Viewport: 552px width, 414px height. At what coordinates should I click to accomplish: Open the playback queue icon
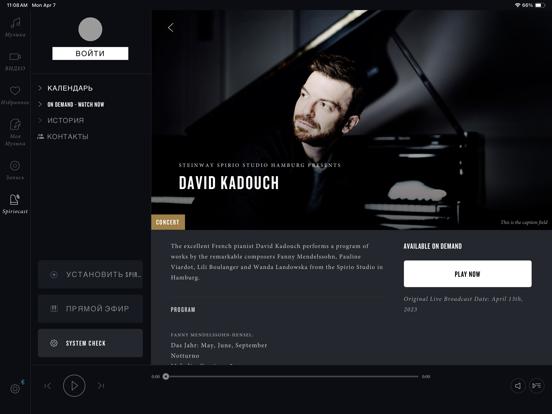pyautogui.click(x=537, y=386)
